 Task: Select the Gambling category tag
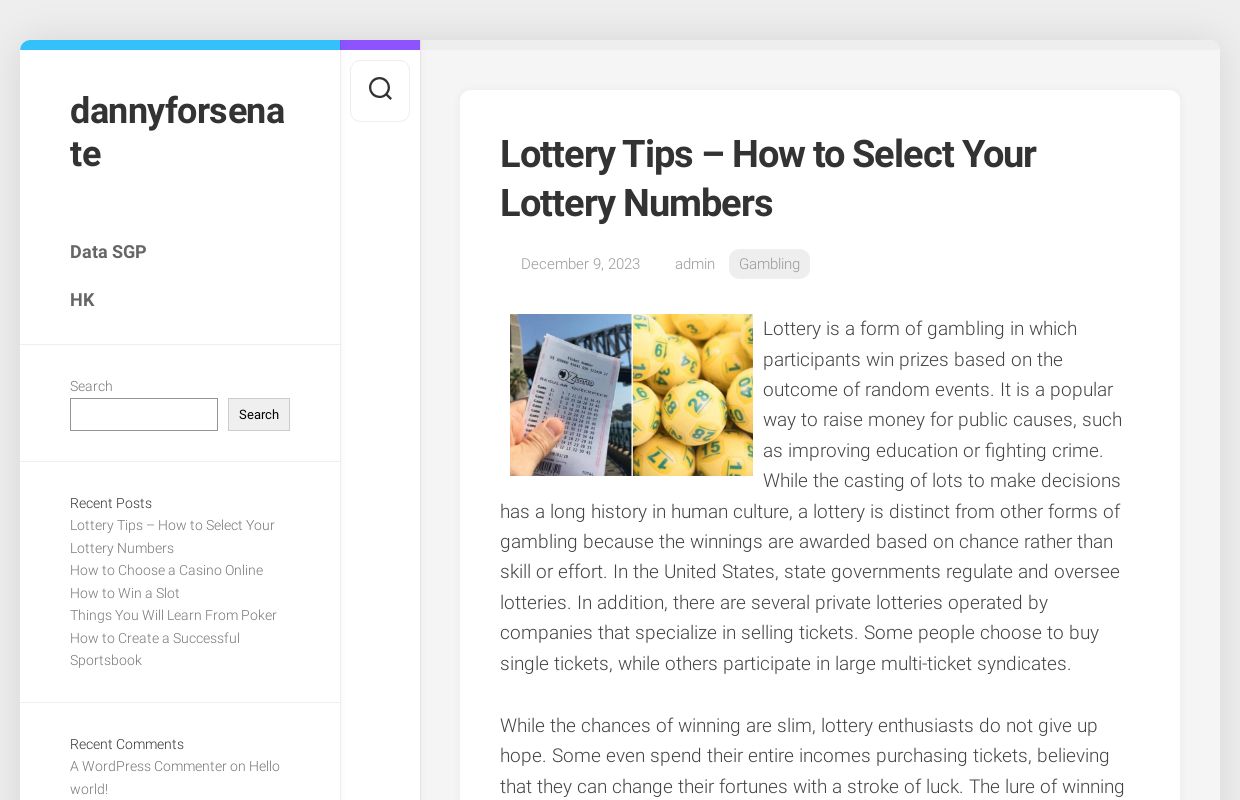pos(769,264)
